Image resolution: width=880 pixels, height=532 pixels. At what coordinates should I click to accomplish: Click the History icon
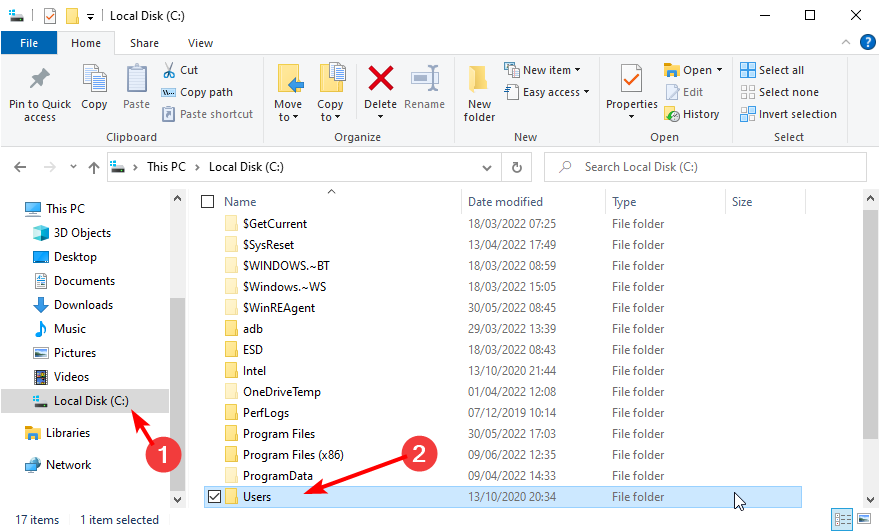[672, 114]
